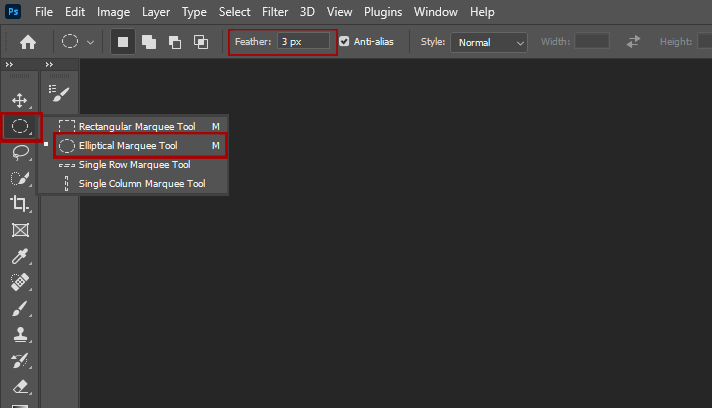Go to the Home screen icon
The height and width of the screenshot is (408, 712).
[x=28, y=42]
